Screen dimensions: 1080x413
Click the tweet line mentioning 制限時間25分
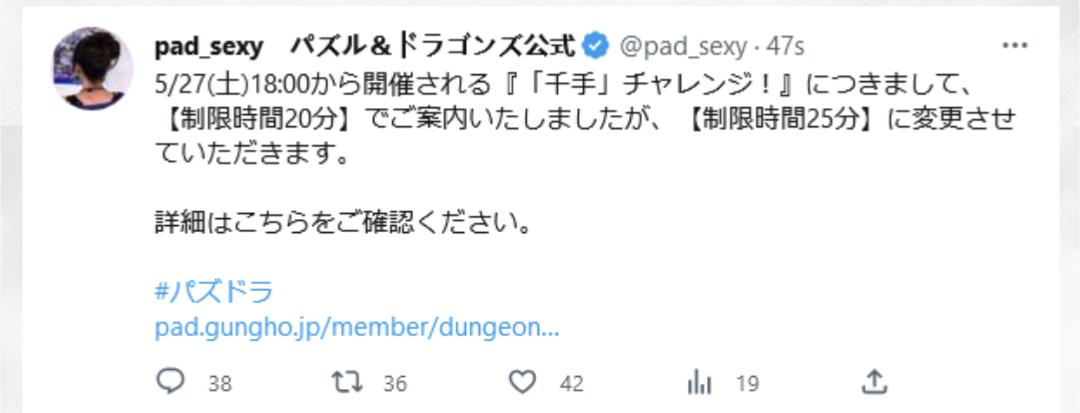585,119
